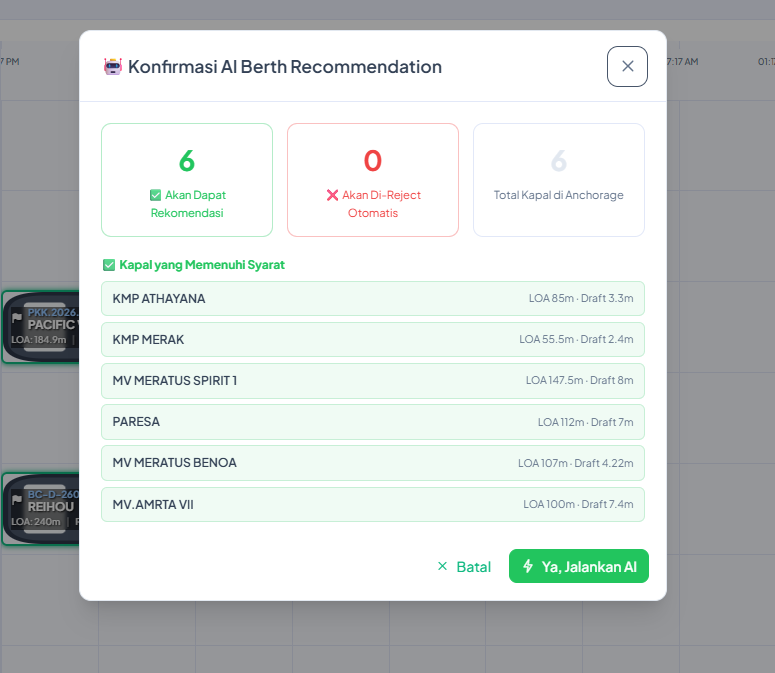Select the MV MERATUS BENOA row
Screen dimensions: 775x673
(x=373, y=463)
